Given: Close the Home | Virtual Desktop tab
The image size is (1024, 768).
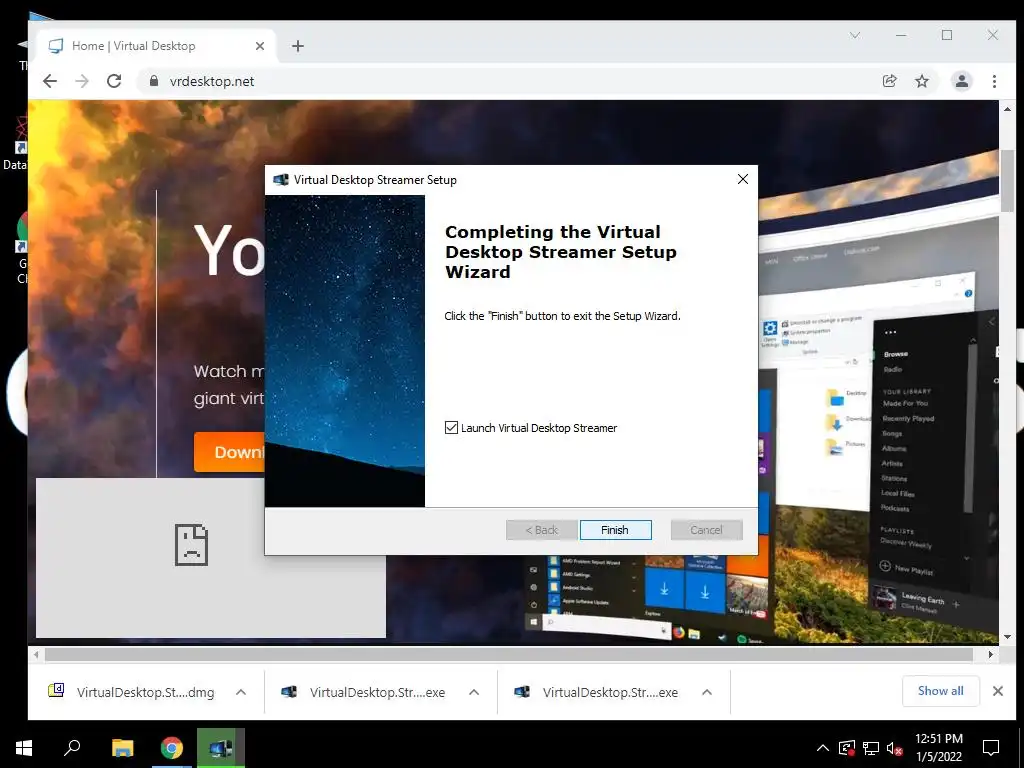Looking at the screenshot, I should pos(260,46).
